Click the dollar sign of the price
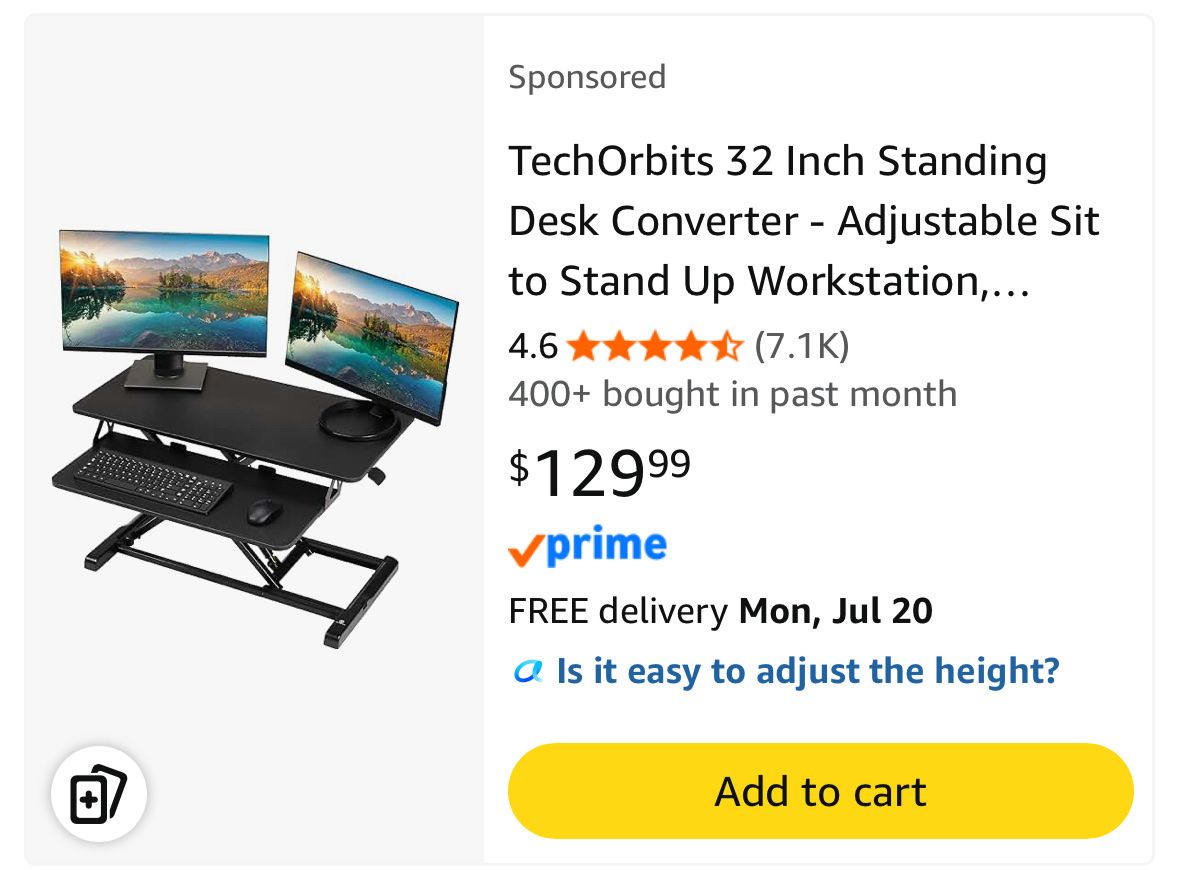 click(519, 467)
